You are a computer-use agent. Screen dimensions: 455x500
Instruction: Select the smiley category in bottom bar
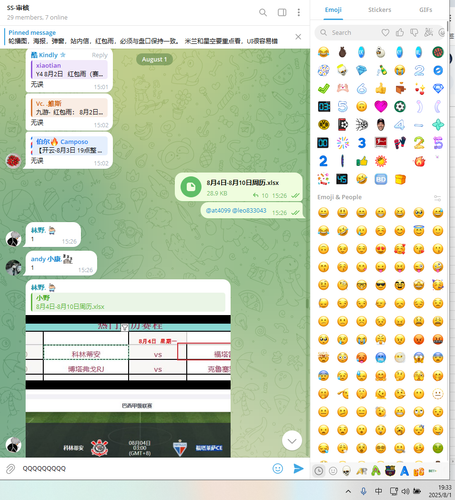333,471
